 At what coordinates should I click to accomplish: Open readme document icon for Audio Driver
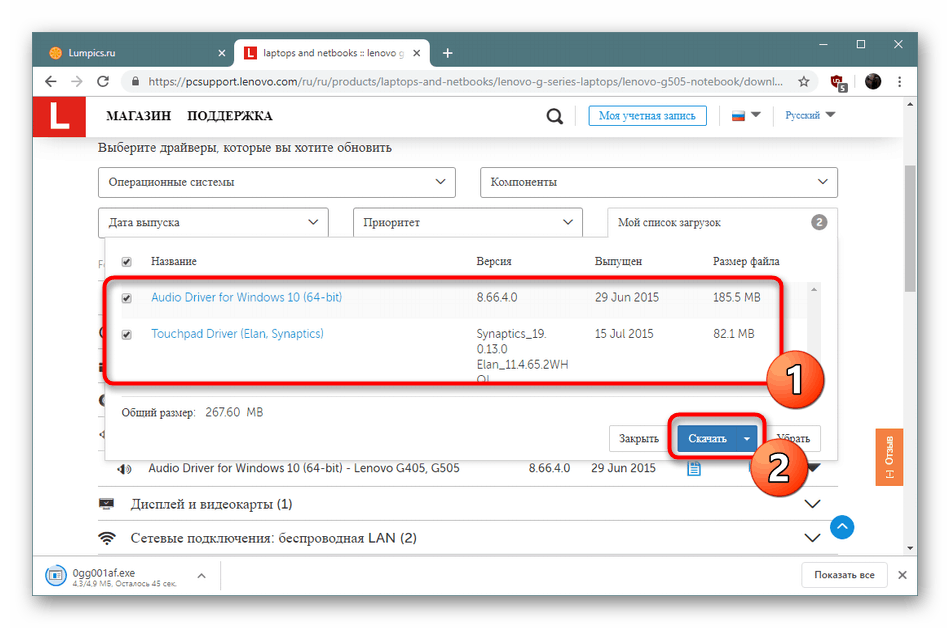pos(694,469)
